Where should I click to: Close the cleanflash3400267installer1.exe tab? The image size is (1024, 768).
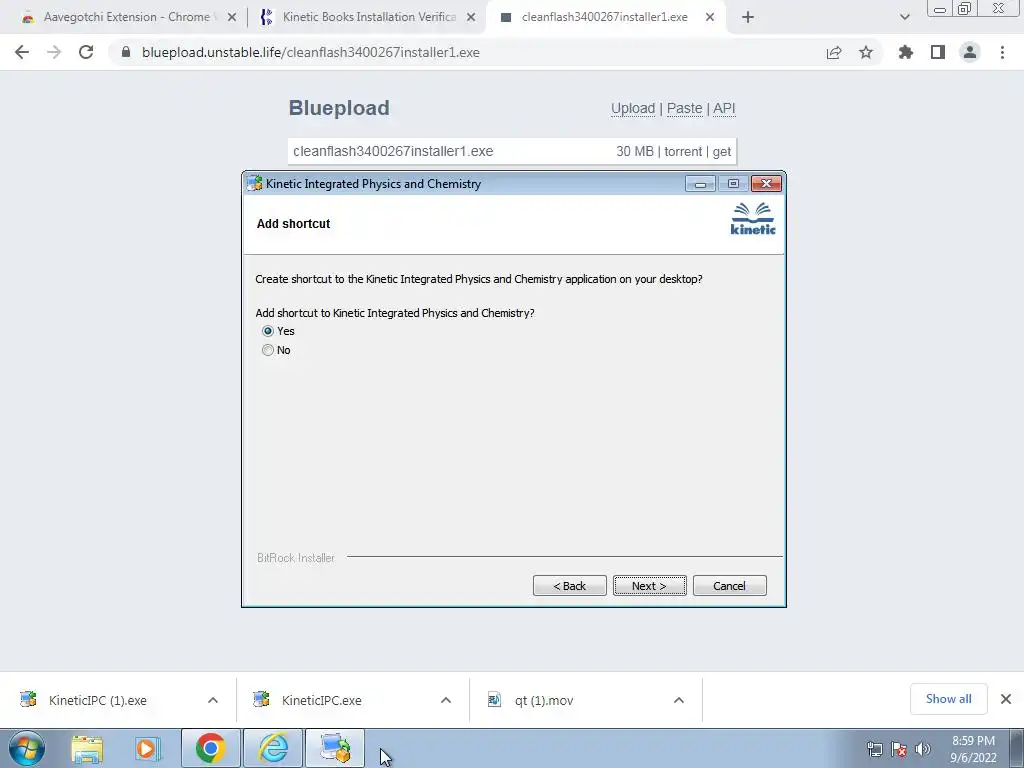tap(710, 17)
